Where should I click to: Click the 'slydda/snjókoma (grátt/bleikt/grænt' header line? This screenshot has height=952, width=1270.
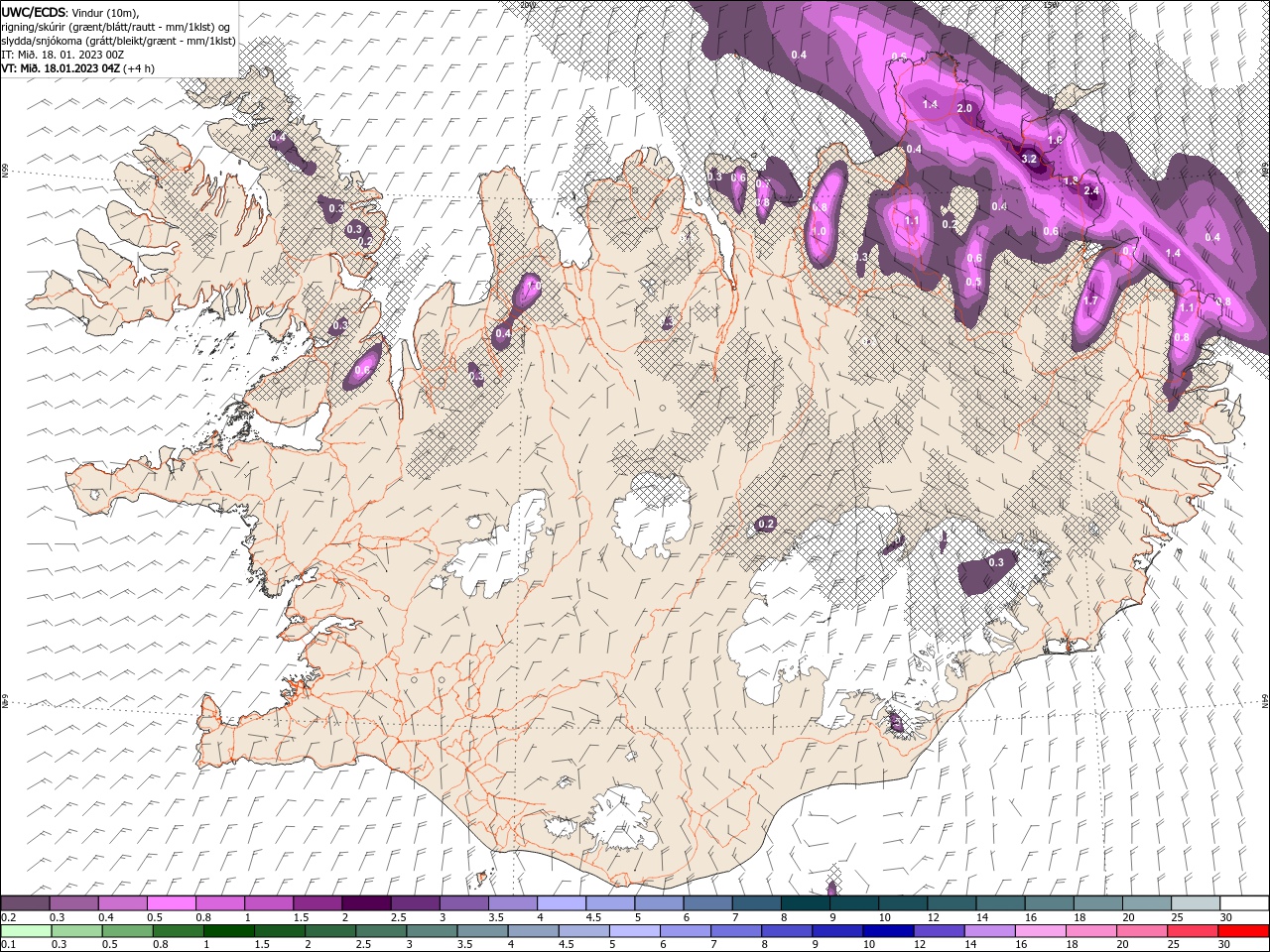(x=118, y=41)
